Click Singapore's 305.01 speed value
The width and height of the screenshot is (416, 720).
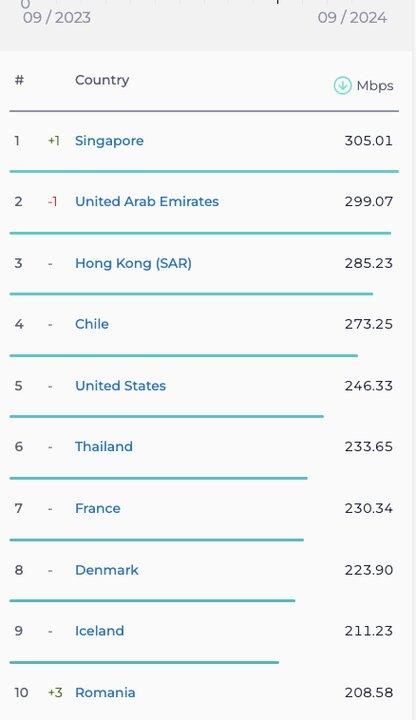(369, 141)
